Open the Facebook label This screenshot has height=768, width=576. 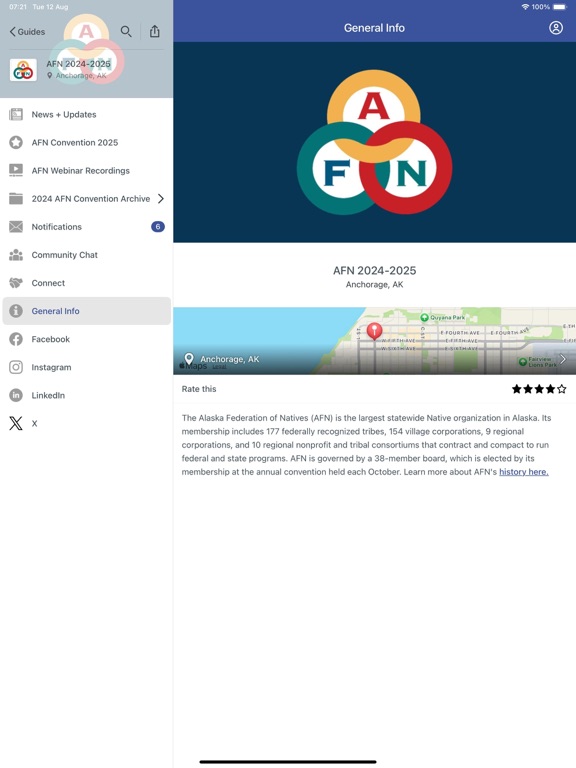[x=50, y=339]
